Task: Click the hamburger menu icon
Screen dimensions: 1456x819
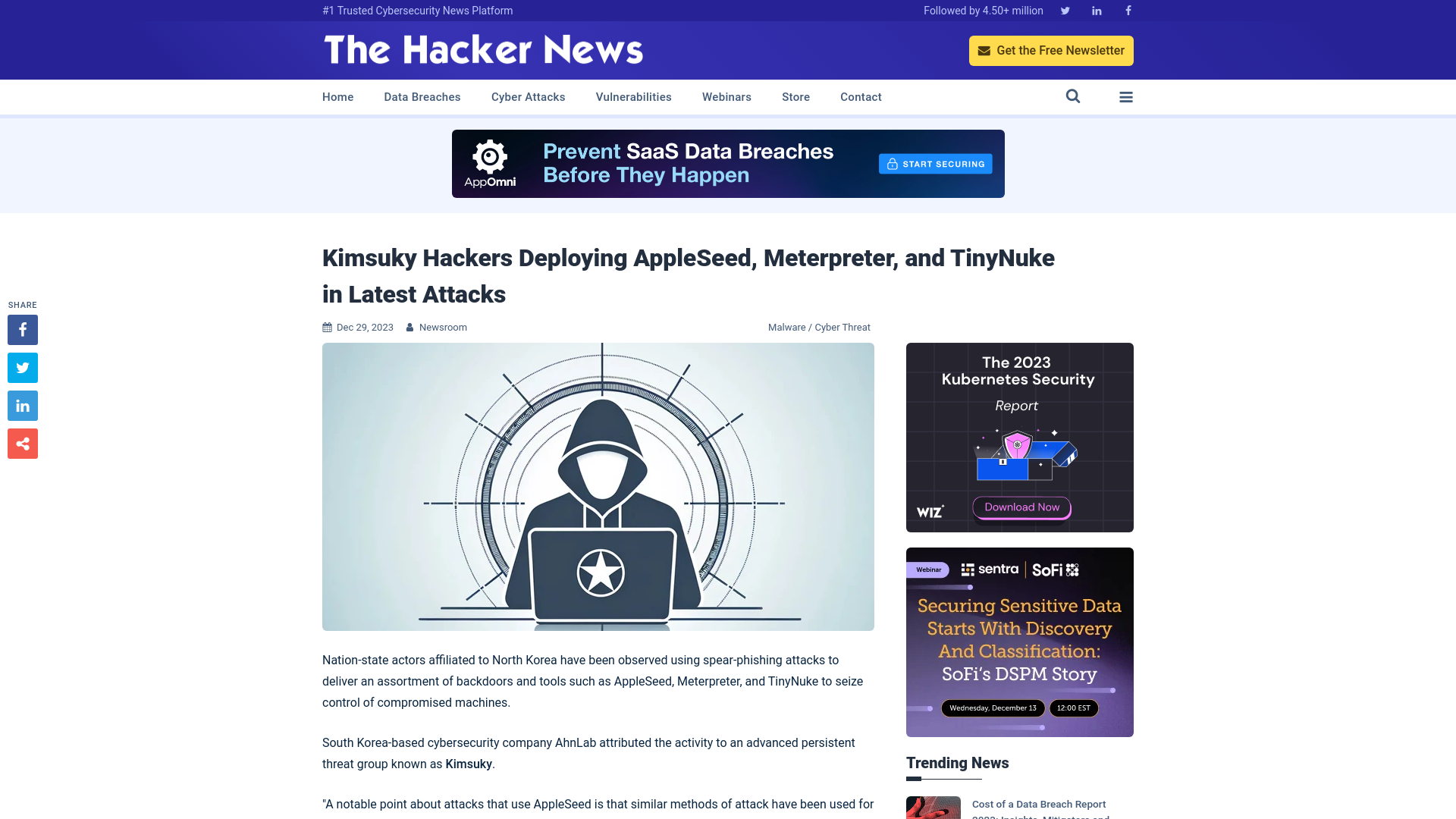Action: 1126,97
